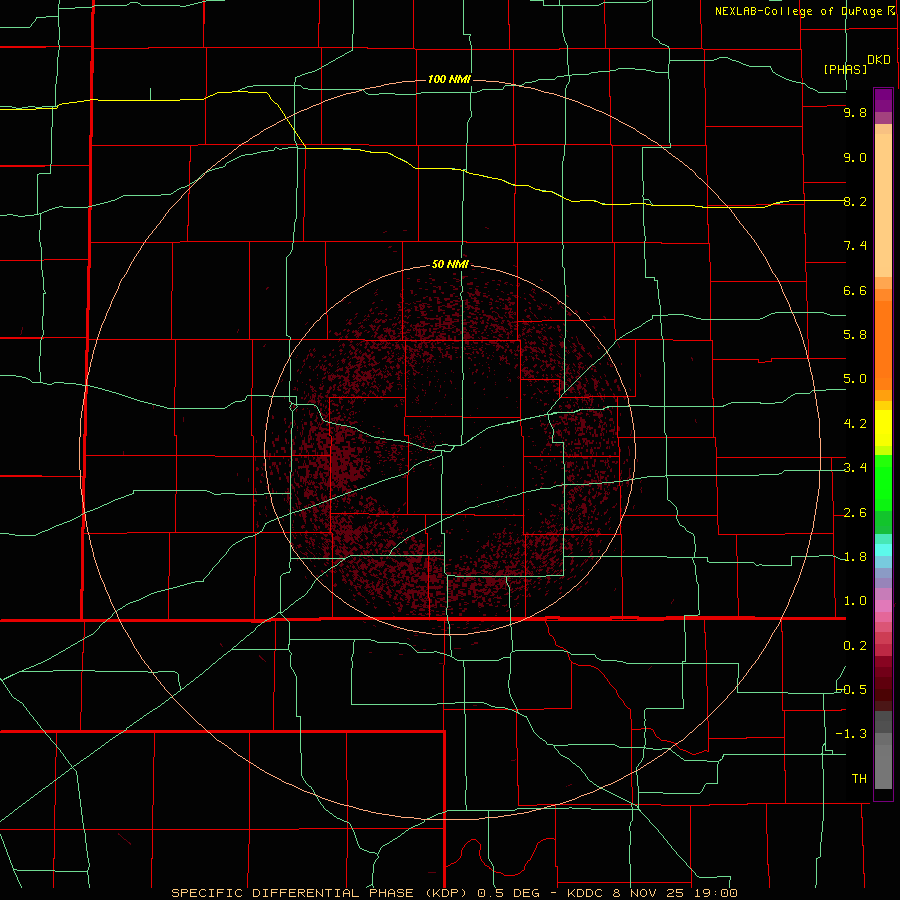The height and width of the screenshot is (900, 900).
Task: Click the -0.5 scale value
Action: click(x=852, y=690)
